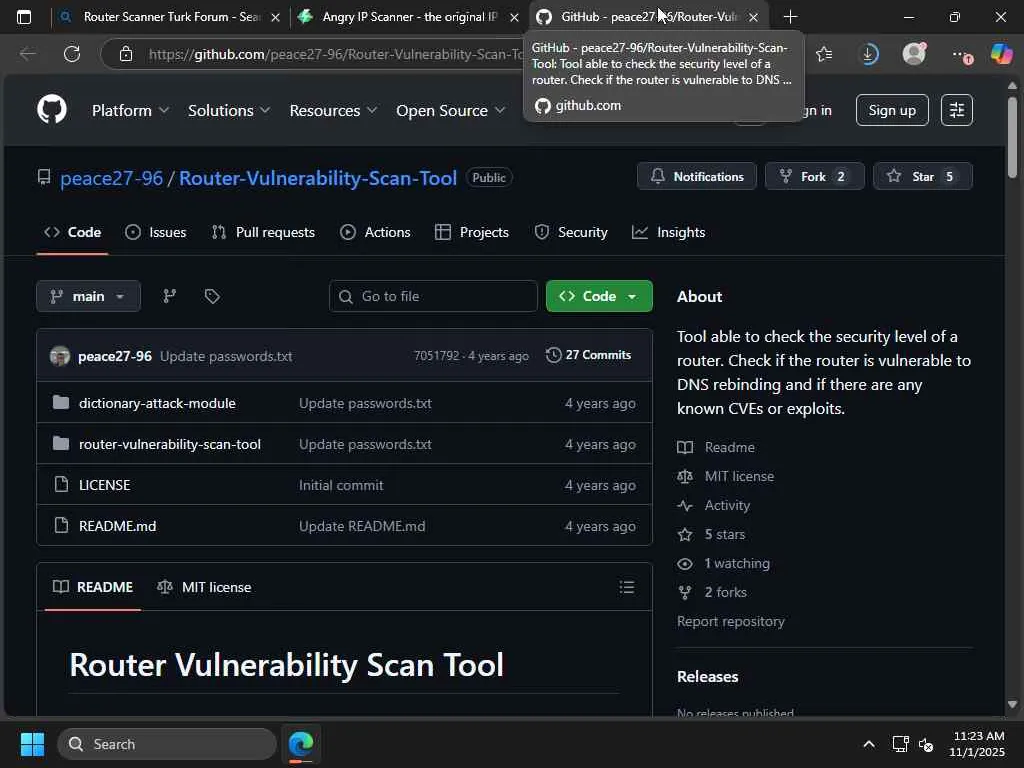Close the Router Scanner Turk Forum tab
Screen dimensions: 1024x768
(x=276, y=17)
